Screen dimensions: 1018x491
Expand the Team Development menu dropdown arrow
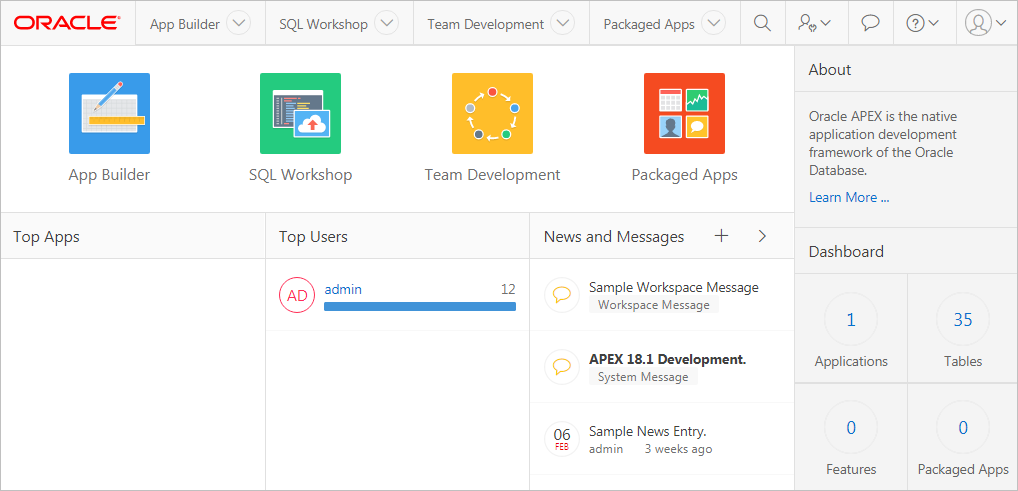[563, 23]
